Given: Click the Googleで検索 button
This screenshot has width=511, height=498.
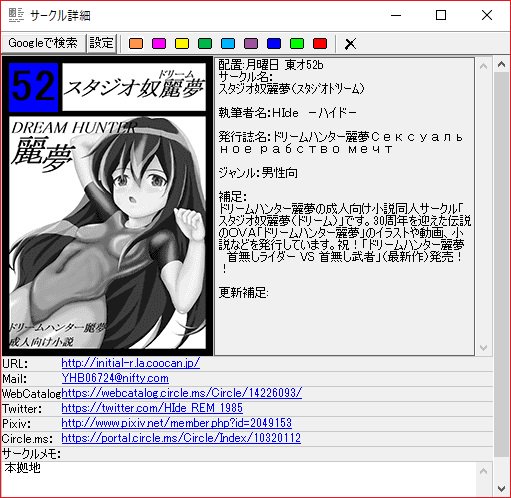Looking at the screenshot, I should tap(43, 43).
